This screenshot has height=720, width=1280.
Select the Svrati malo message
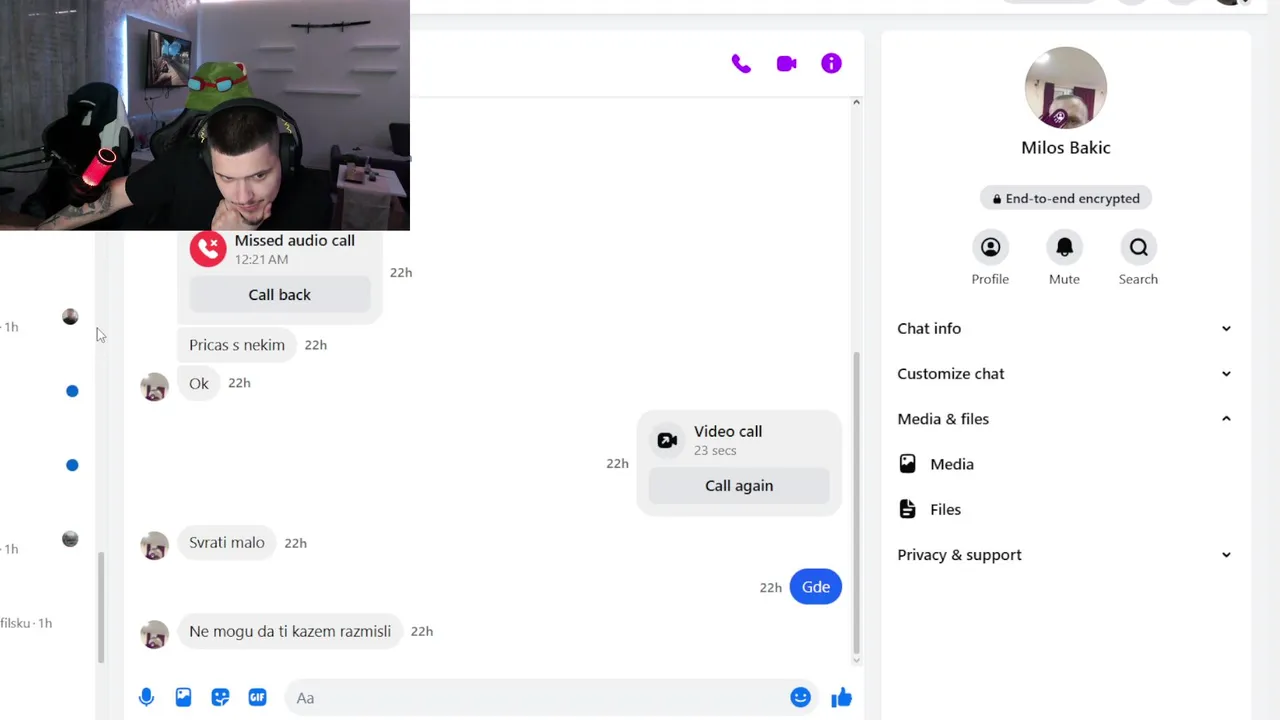tap(227, 543)
